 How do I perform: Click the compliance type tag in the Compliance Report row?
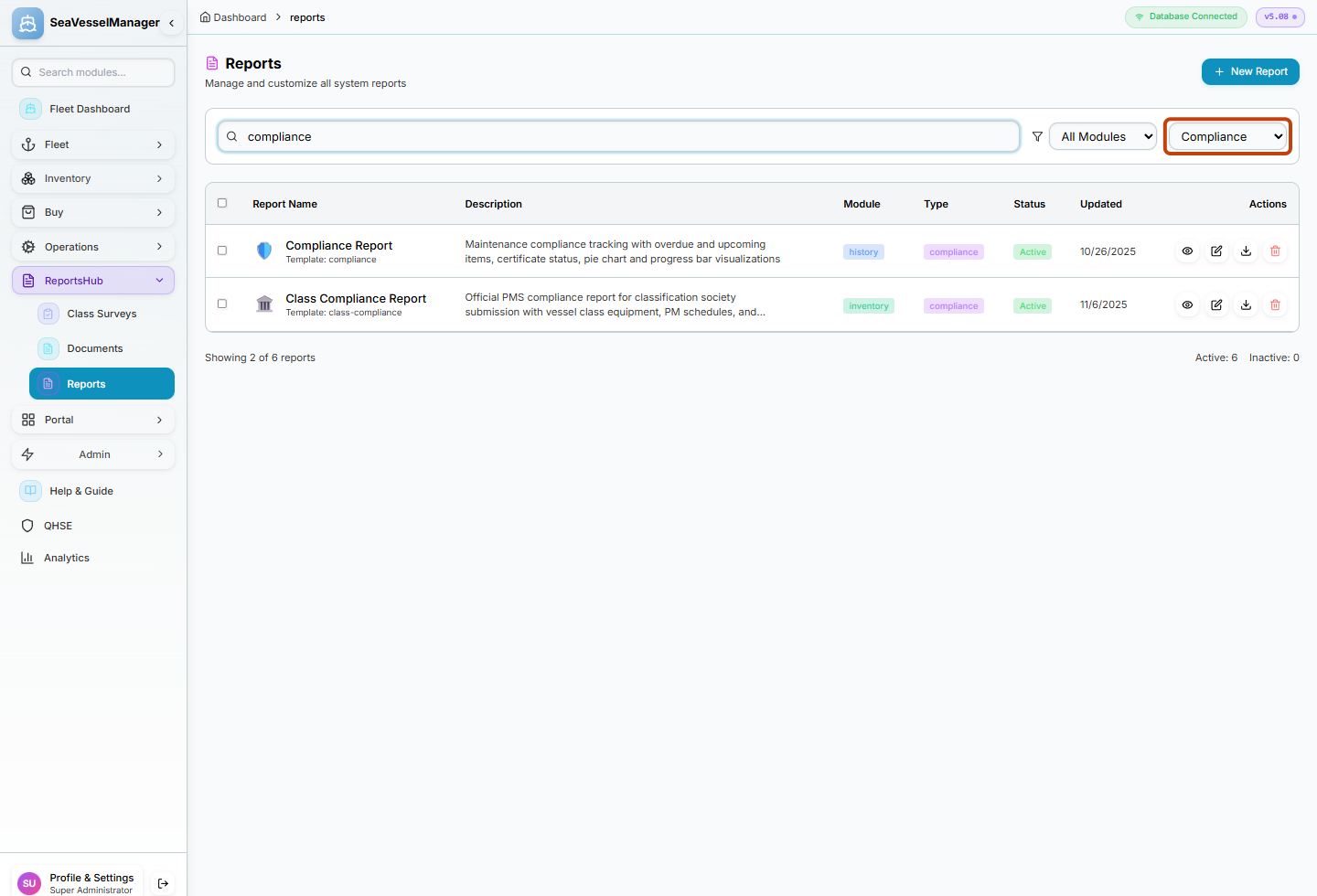(x=954, y=252)
